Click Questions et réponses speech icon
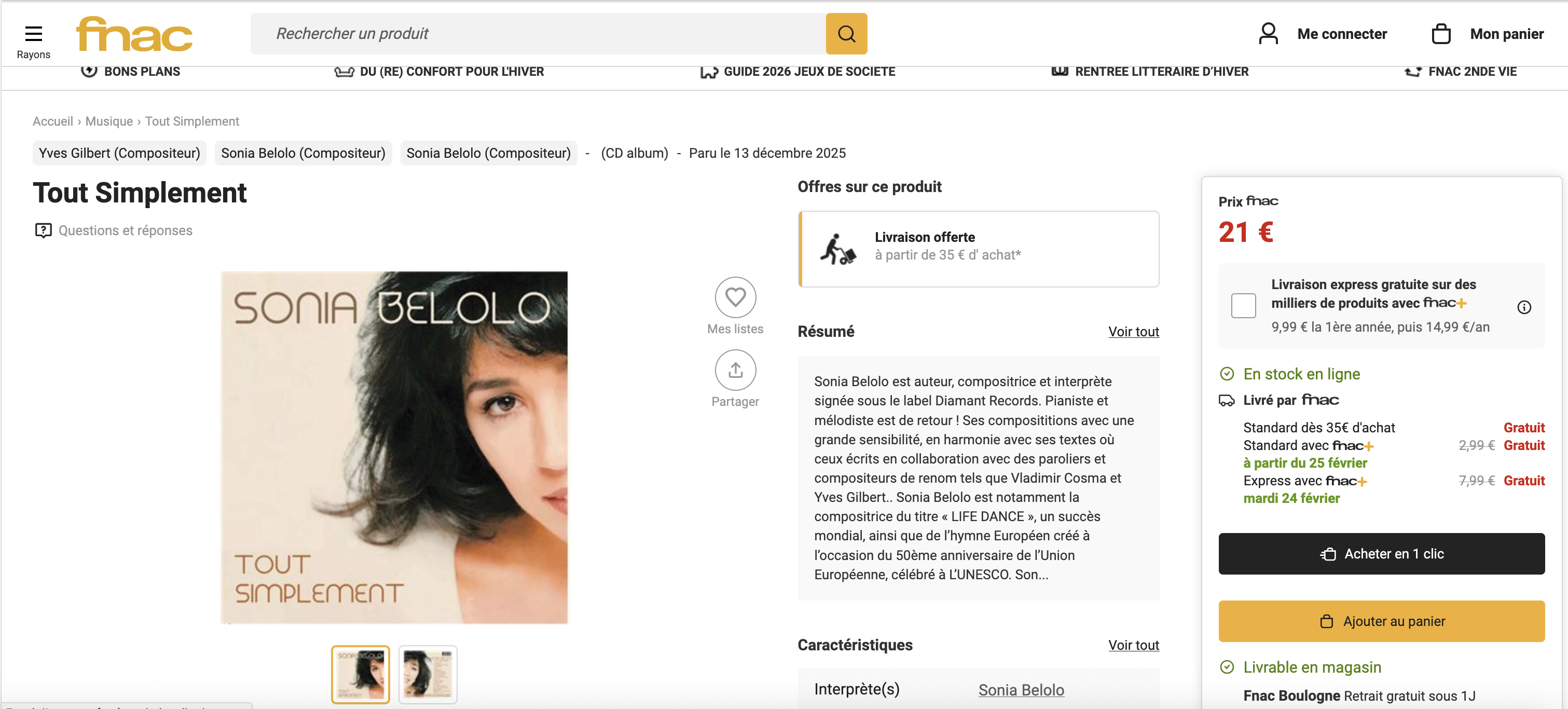 coord(43,230)
